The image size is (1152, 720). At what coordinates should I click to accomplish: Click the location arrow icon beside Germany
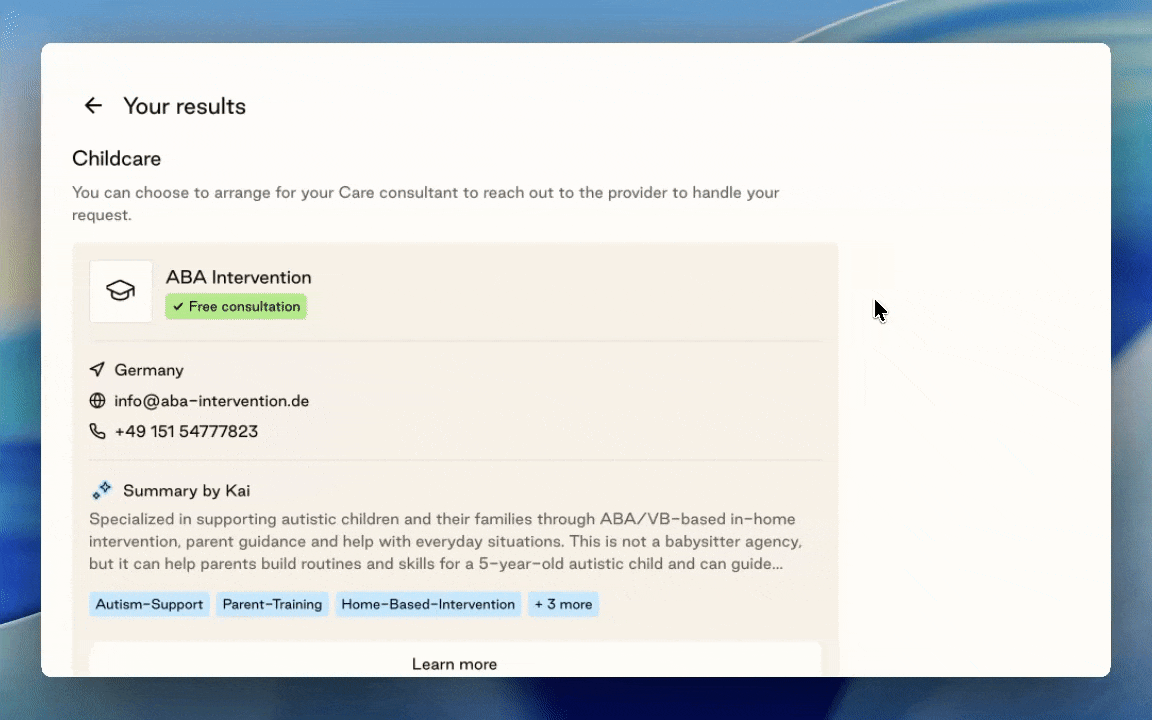tap(97, 369)
